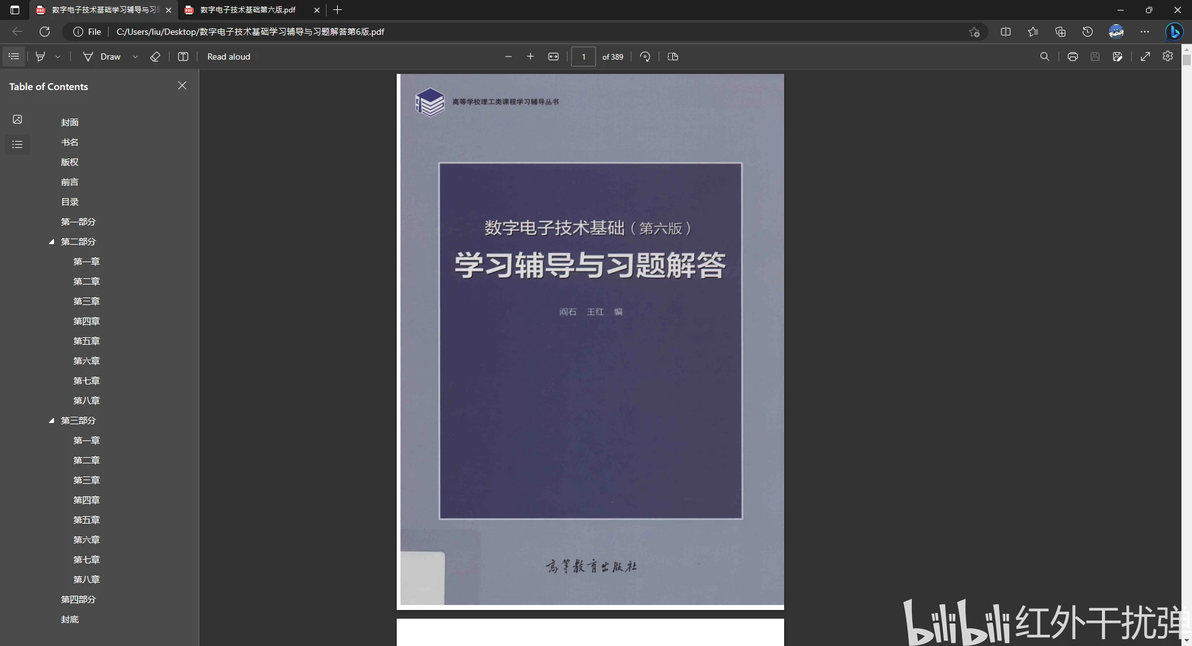
Task: Zoom out with the minus button
Action: tap(509, 56)
